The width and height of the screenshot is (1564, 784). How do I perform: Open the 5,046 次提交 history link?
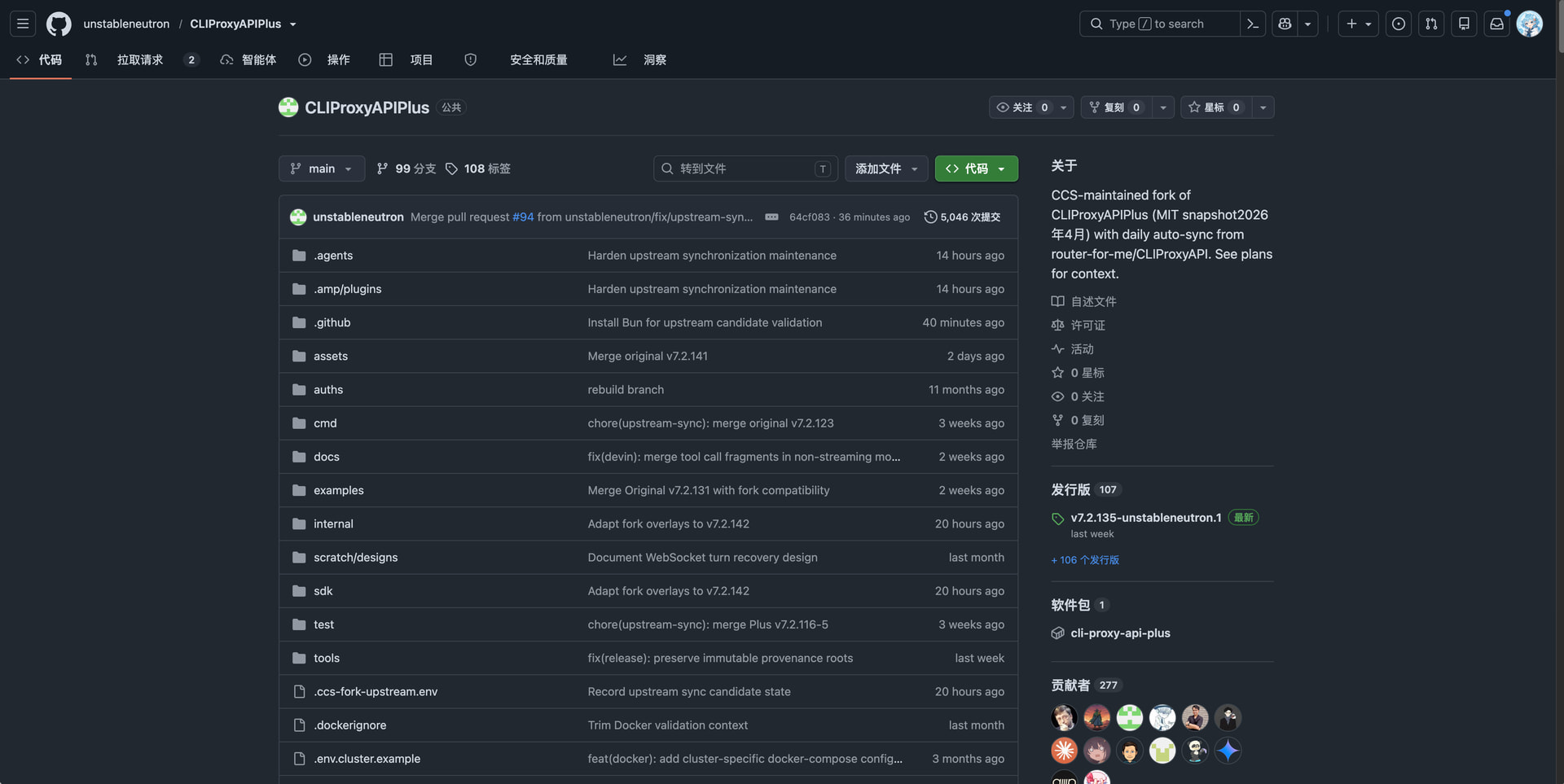coord(962,217)
